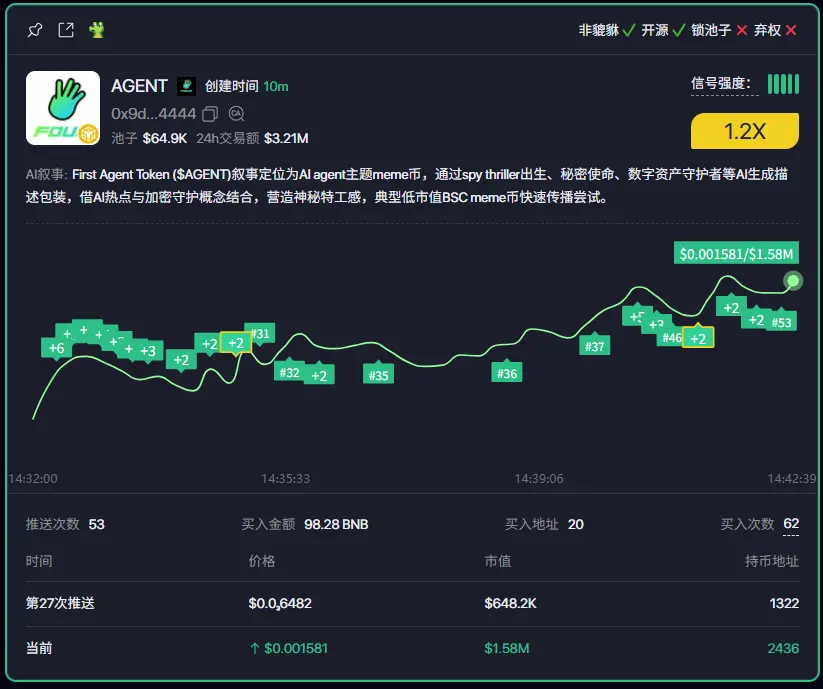Click the +3 marker near chart start
This screenshot has height=689, width=823.
[148, 351]
